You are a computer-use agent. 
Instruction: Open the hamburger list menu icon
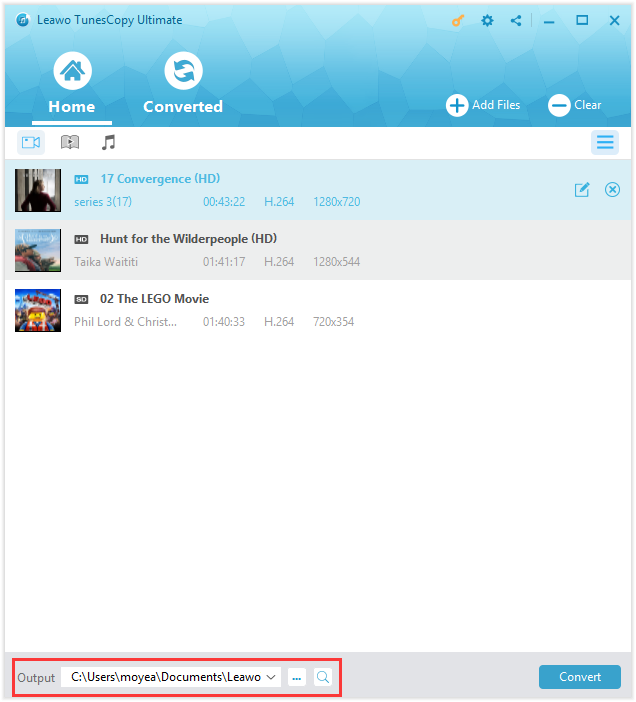click(x=605, y=142)
